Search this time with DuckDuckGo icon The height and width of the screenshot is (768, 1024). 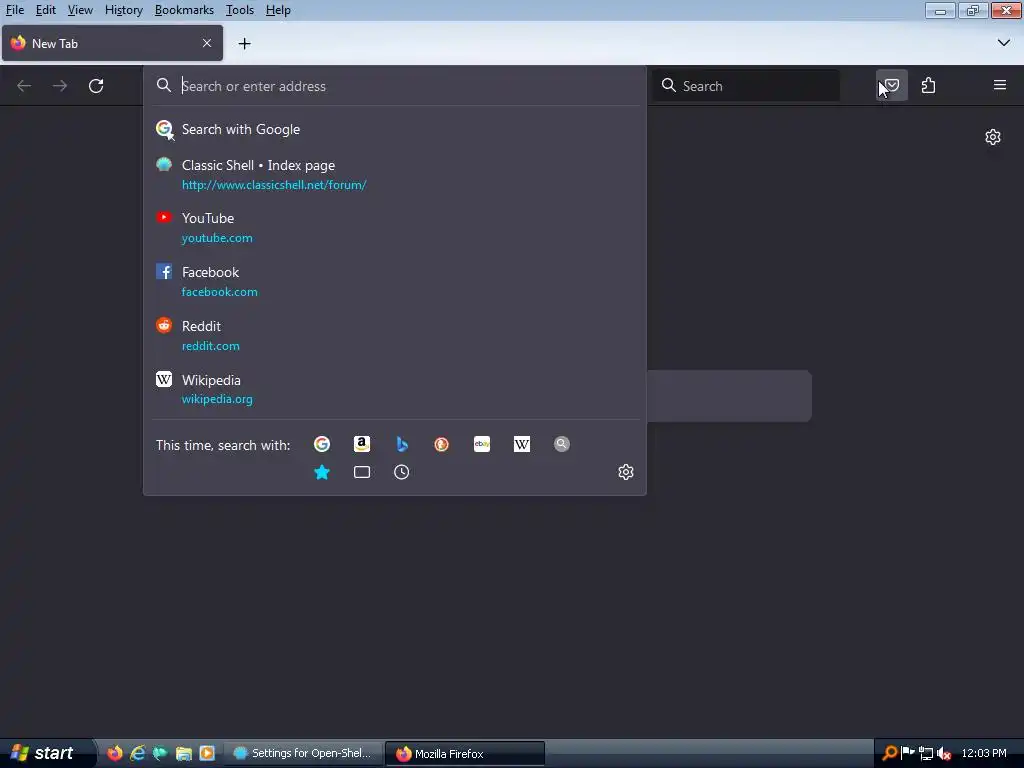441,444
